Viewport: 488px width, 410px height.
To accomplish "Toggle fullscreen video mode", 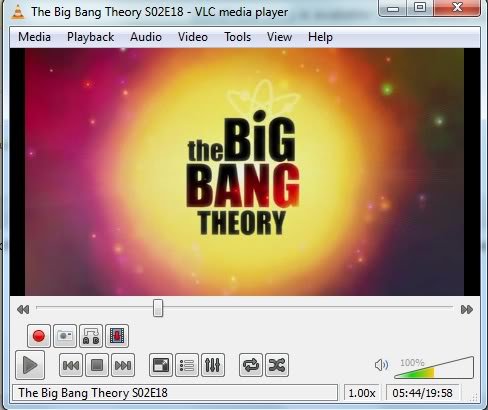I will 161,365.
